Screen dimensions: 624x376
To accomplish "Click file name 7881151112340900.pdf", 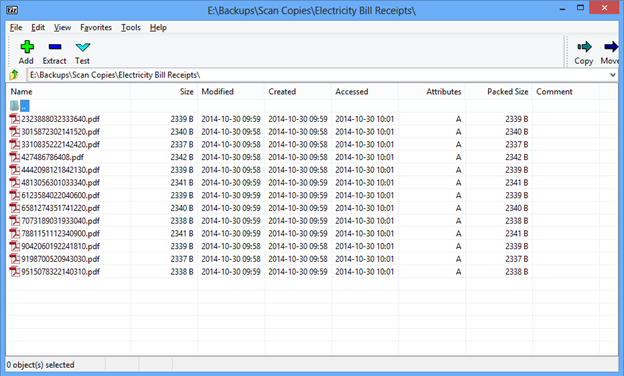I will click(60, 234).
